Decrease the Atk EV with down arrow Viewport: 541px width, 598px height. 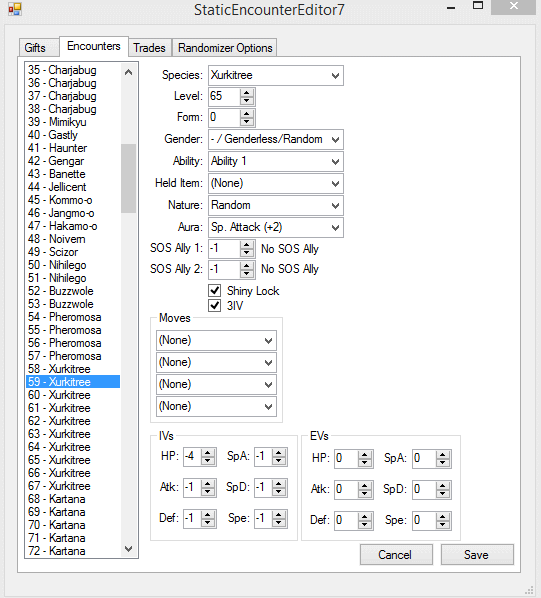point(365,494)
